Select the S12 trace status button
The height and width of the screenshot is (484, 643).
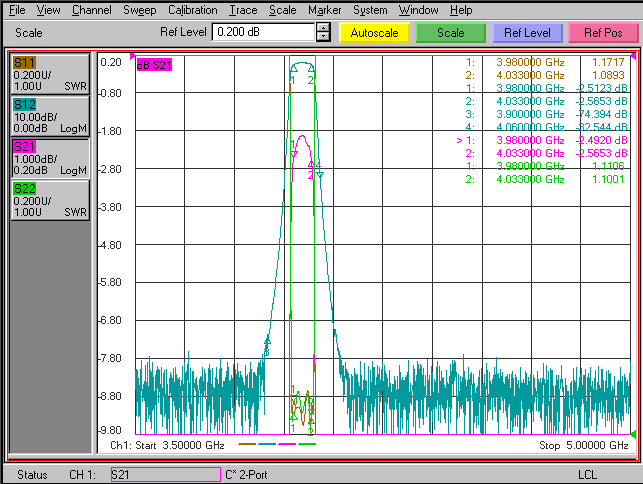click(x=50, y=116)
